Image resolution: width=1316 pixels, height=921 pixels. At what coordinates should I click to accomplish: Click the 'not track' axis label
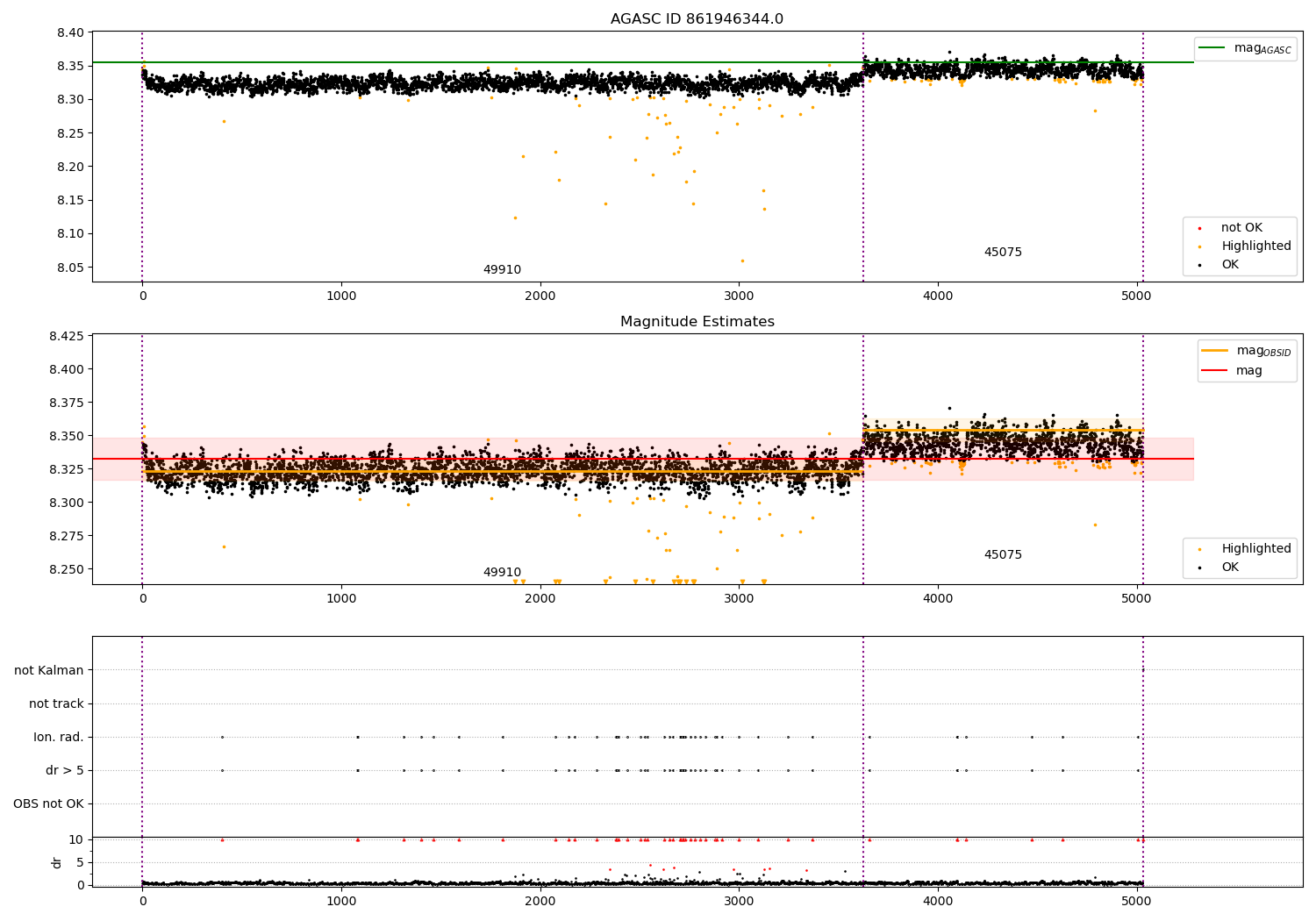[56, 704]
